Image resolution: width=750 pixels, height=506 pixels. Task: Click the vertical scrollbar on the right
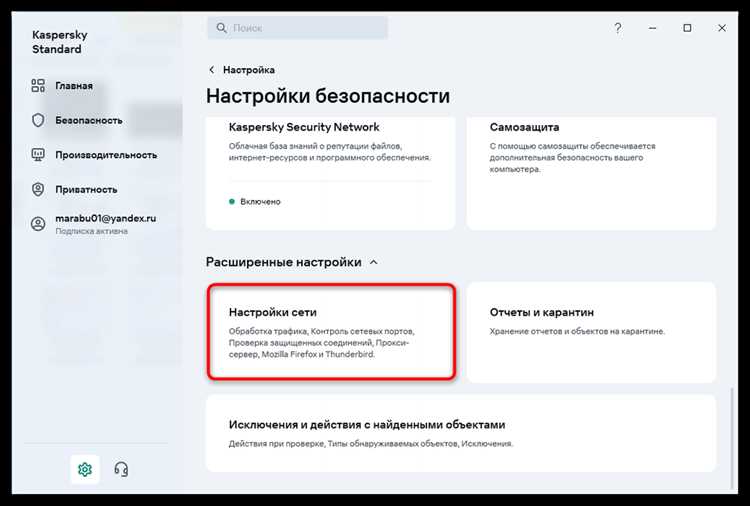point(731,436)
